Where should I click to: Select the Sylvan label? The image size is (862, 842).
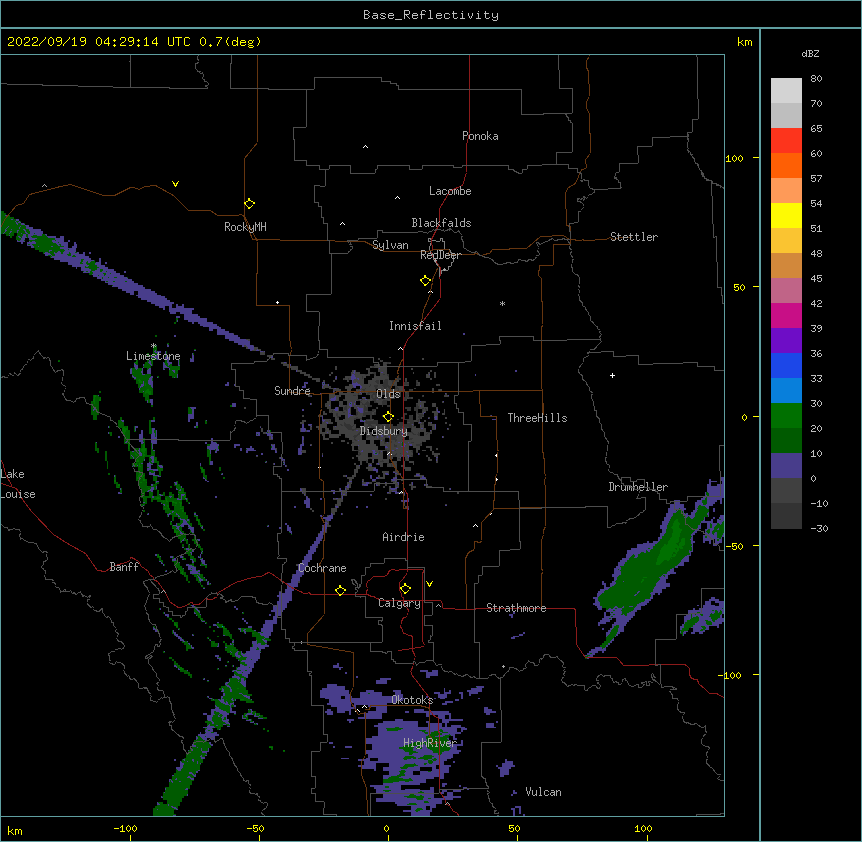coord(390,245)
